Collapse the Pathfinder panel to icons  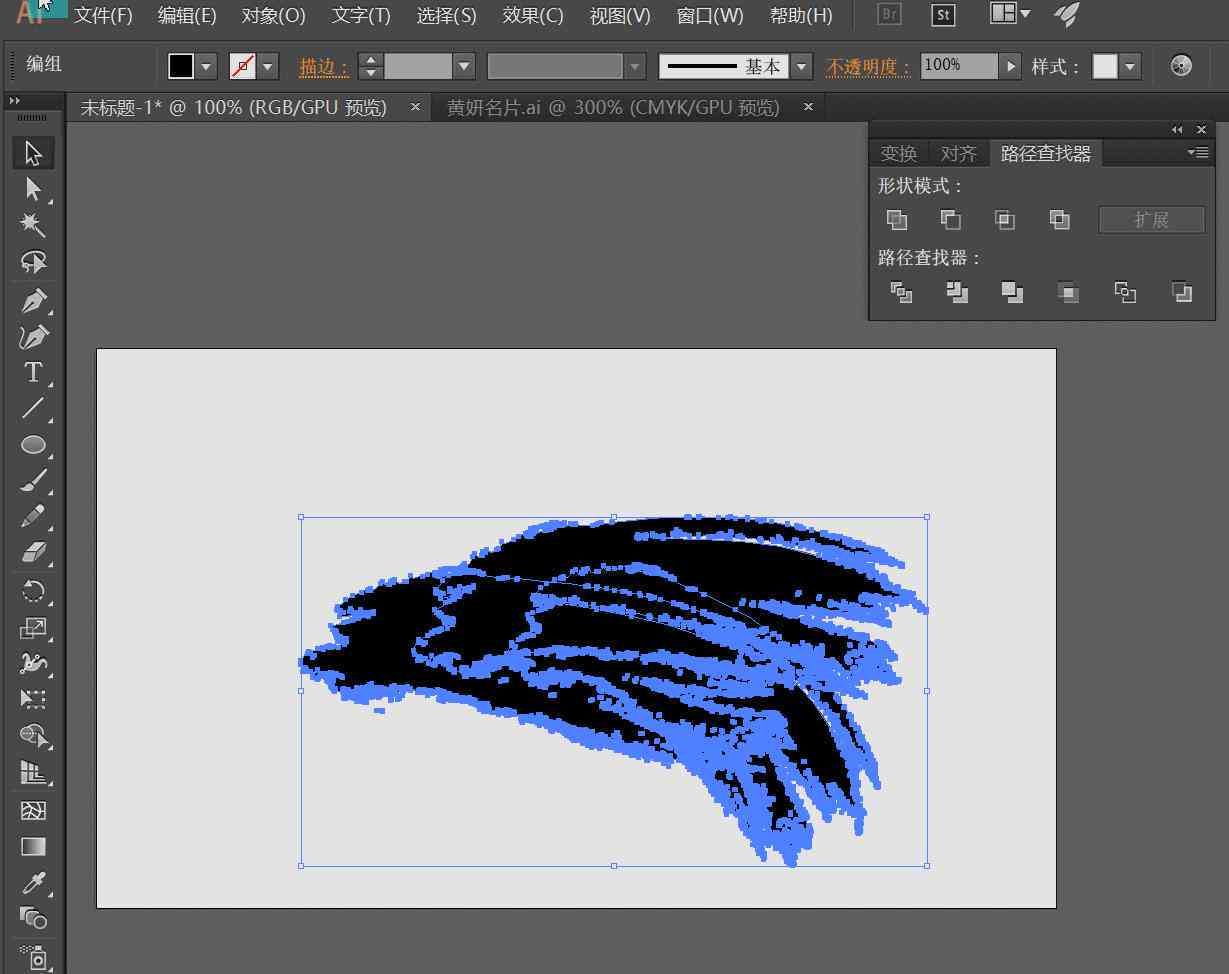(1177, 130)
